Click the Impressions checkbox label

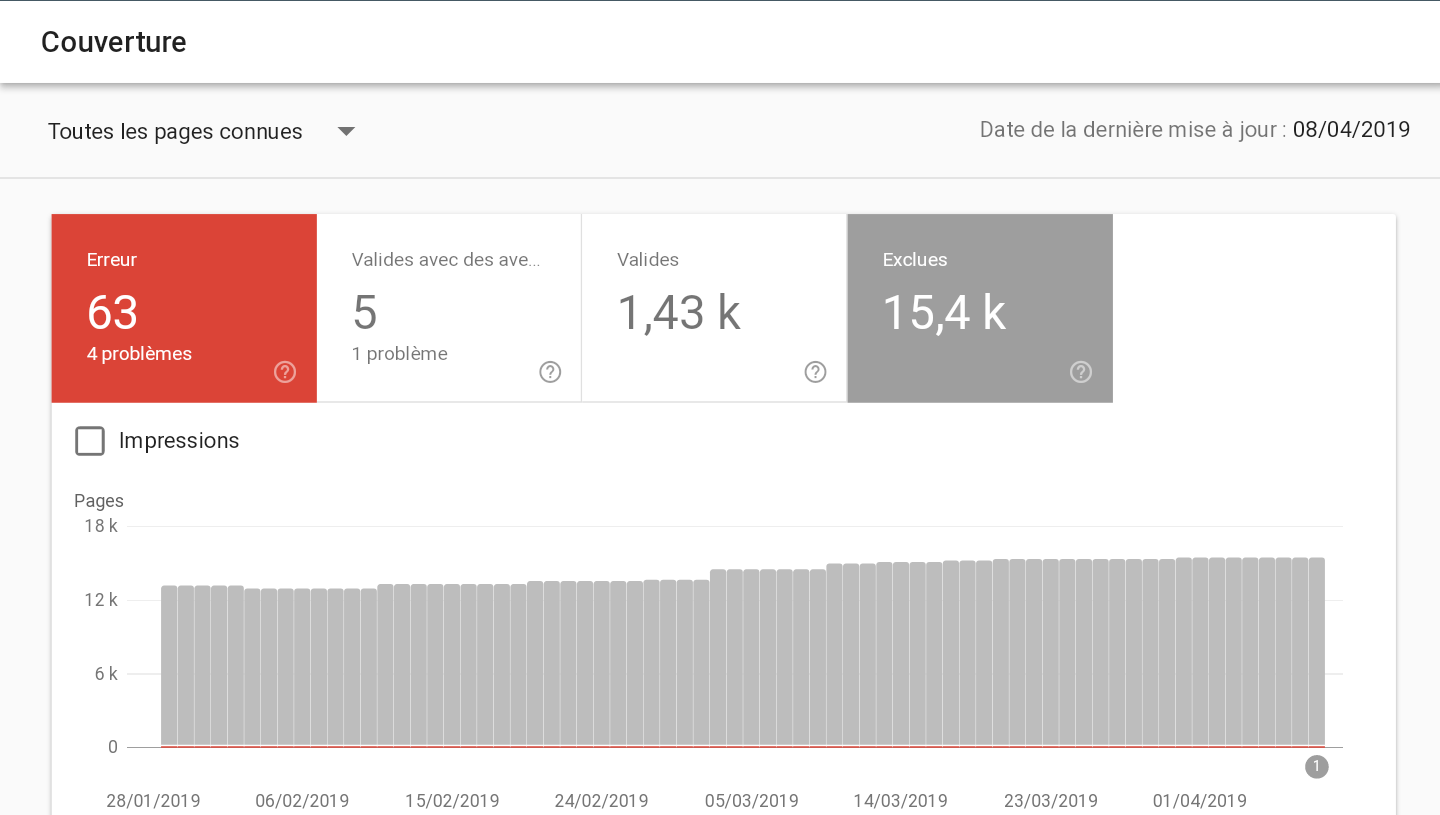coord(179,441)
